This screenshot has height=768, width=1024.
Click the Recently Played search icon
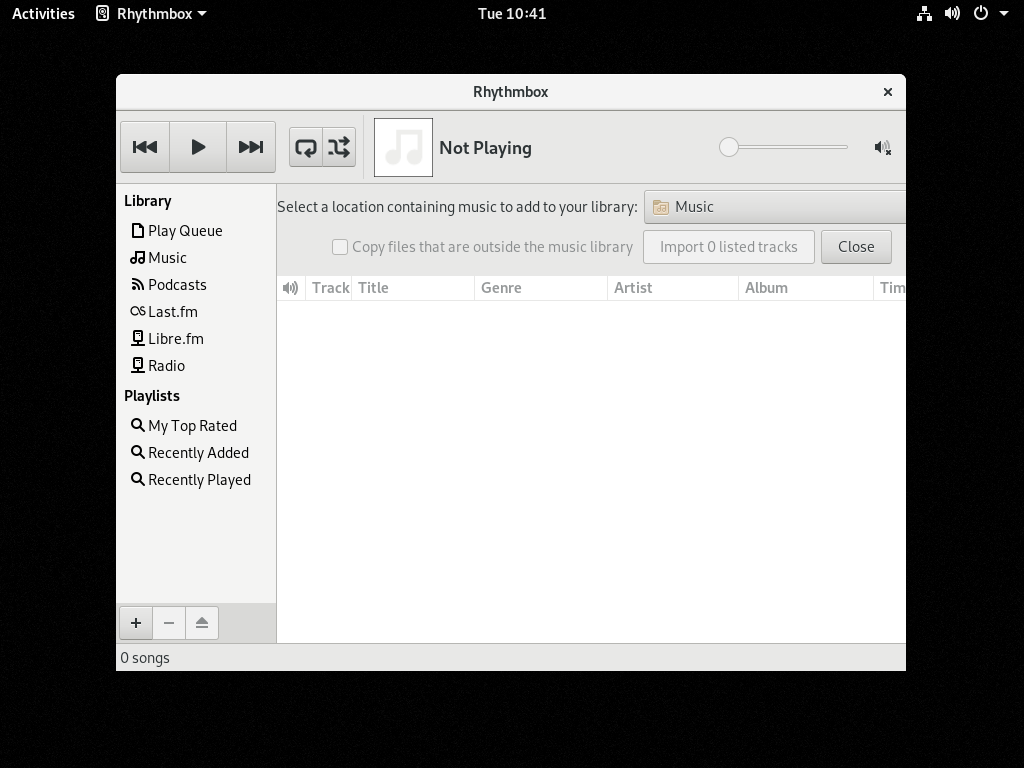pyautogui.click(x=137, y=479)
